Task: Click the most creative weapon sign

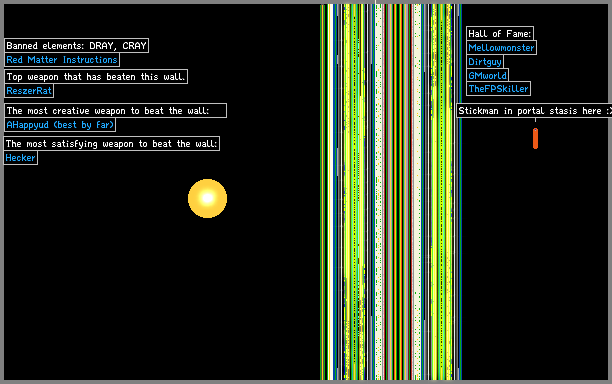Action: pos(115,110)
